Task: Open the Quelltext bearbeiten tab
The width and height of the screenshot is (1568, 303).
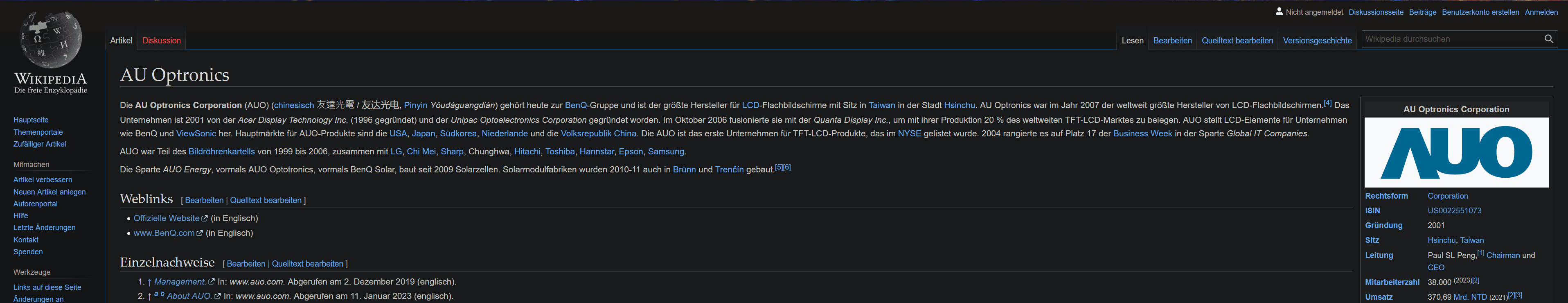Action: coord(1237,40)
